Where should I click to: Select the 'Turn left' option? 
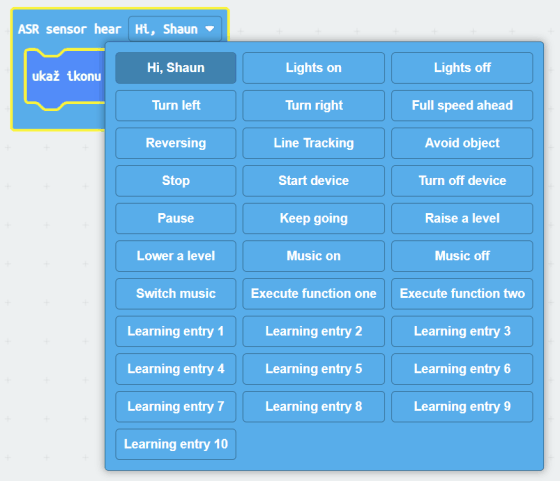tap(176, 105)
